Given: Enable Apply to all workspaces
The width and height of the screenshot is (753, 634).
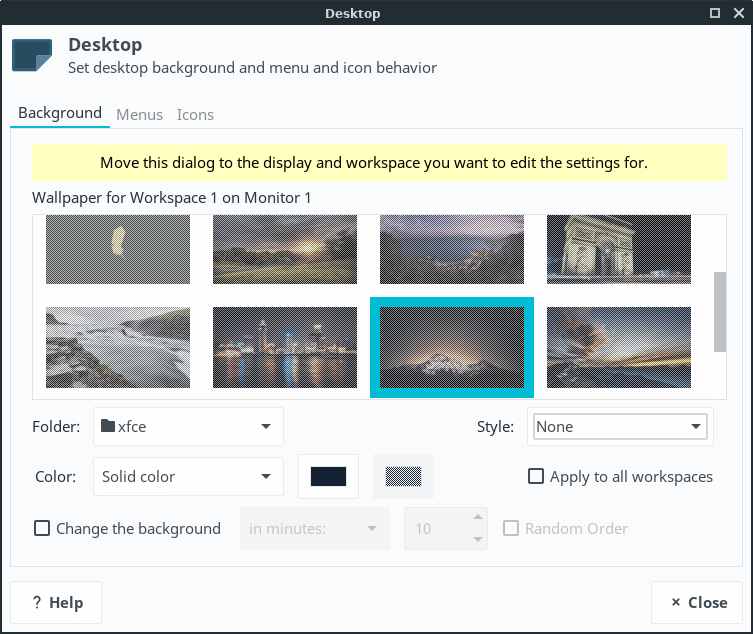Looking at the screenshot, I should [x=537, y=477].
